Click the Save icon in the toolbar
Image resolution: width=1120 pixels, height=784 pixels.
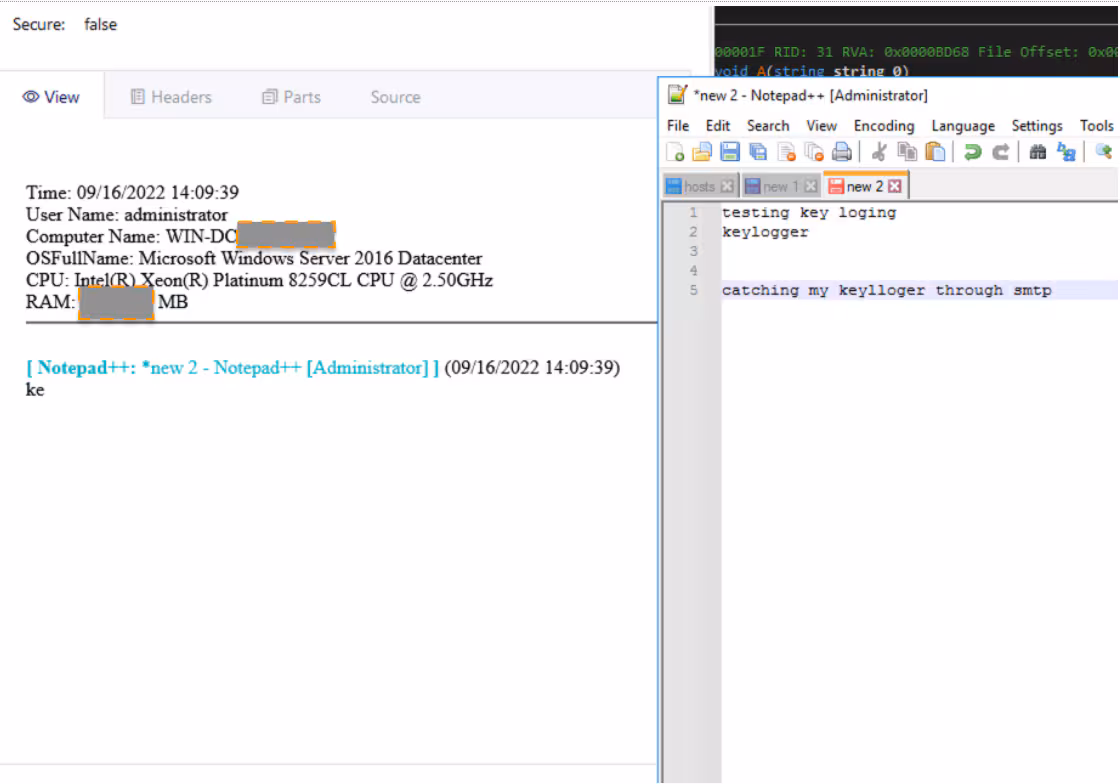pos(730,152)
